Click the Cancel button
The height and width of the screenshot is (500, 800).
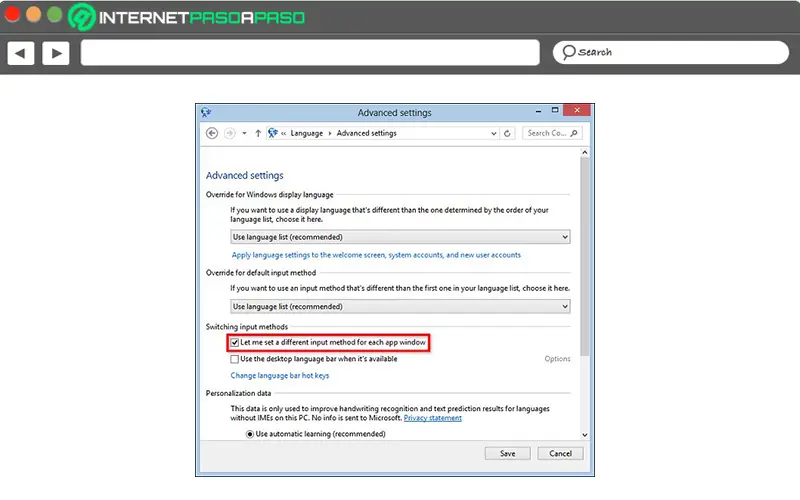[560, 454]
